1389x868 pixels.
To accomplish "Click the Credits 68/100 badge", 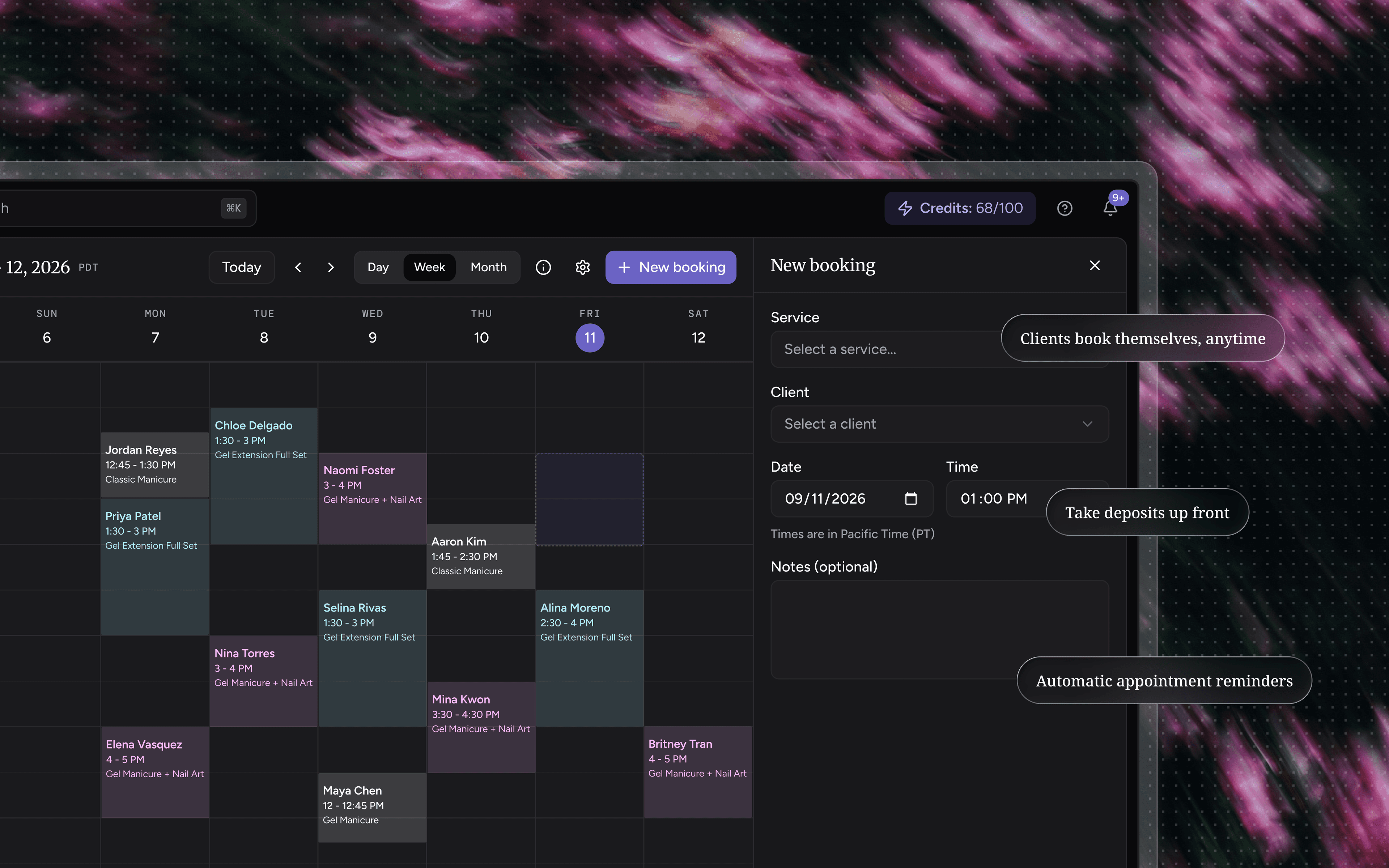I will [x=960, y=208].
